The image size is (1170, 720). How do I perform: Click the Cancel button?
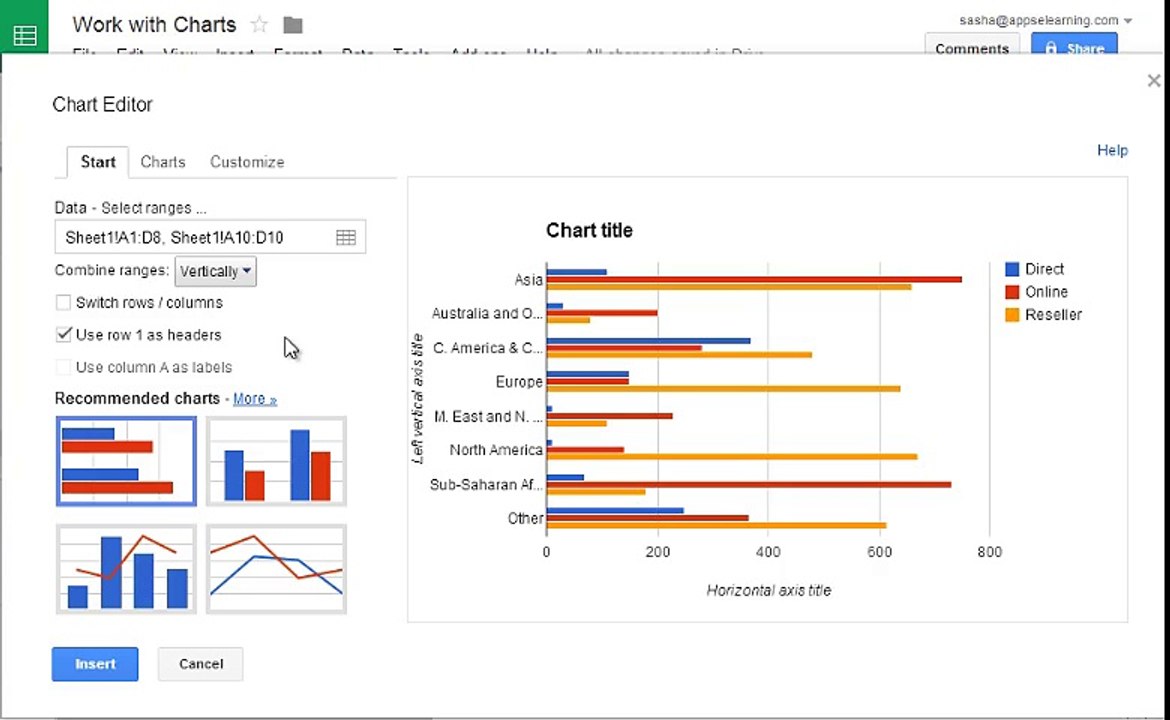point(201,664)
